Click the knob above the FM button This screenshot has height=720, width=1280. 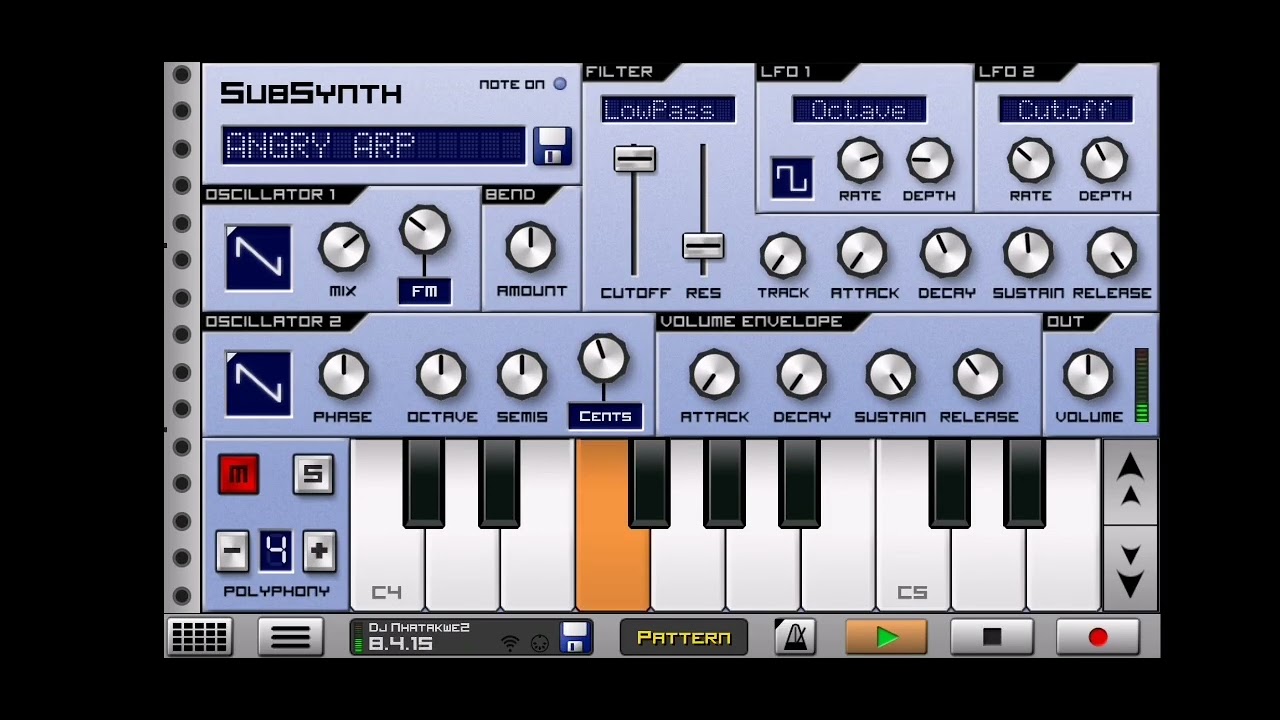tap(425, 230)
